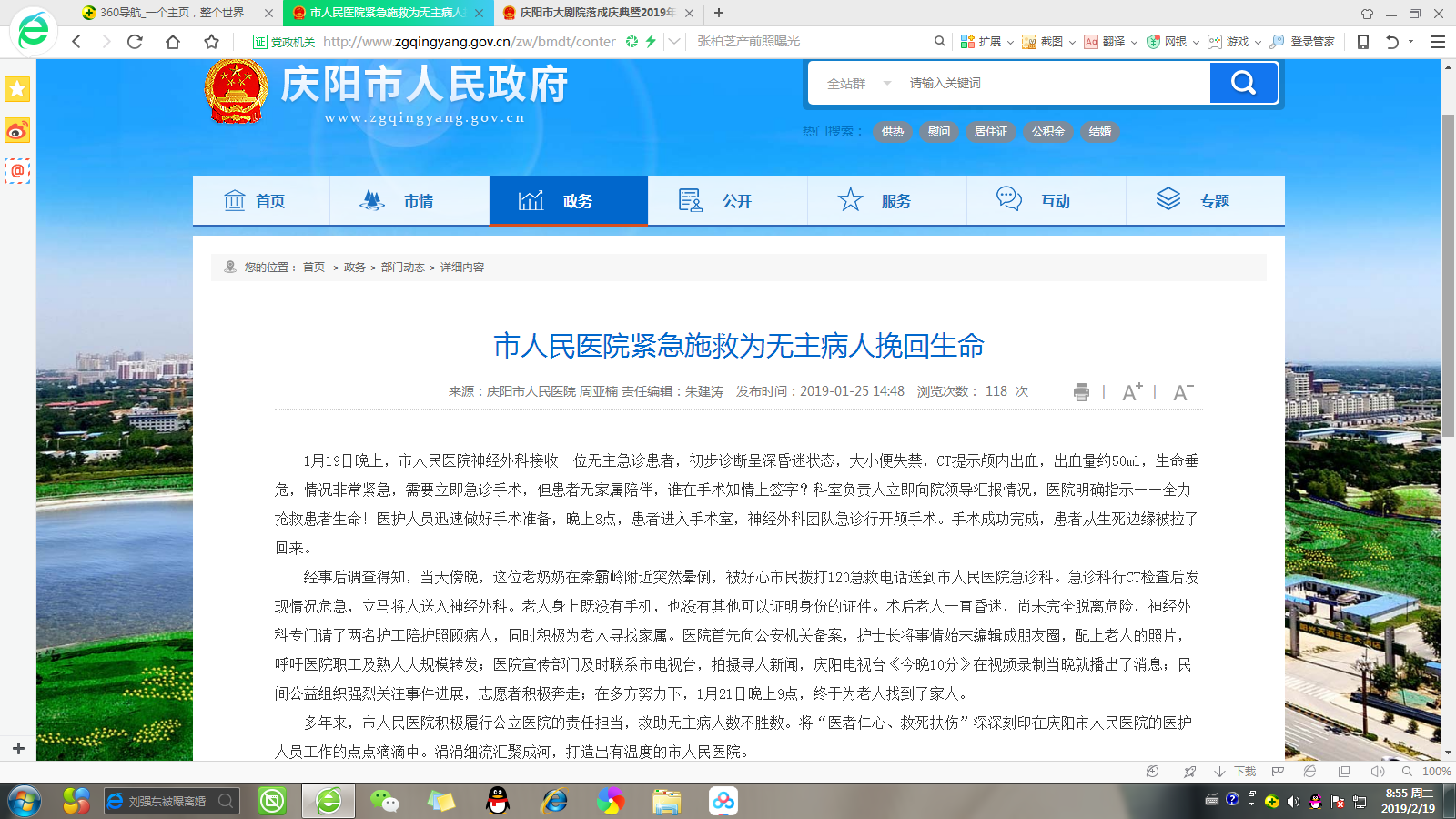The height and width of the screenshot is (819, 1456).
Task: Click the 公积金 hot search tag
Action: (1047, 132)
